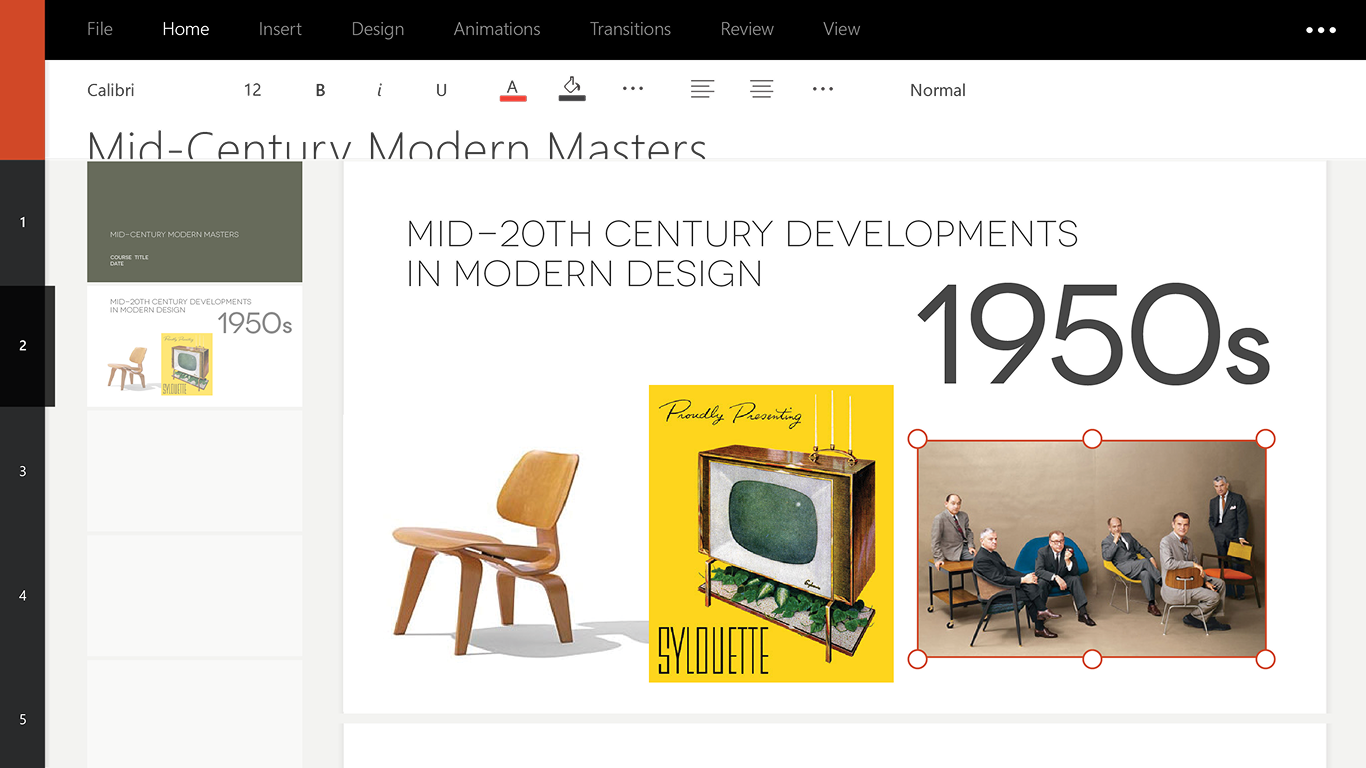Open the top-right more options ellipsis
1366x768 pixels.
point(1321,30)
